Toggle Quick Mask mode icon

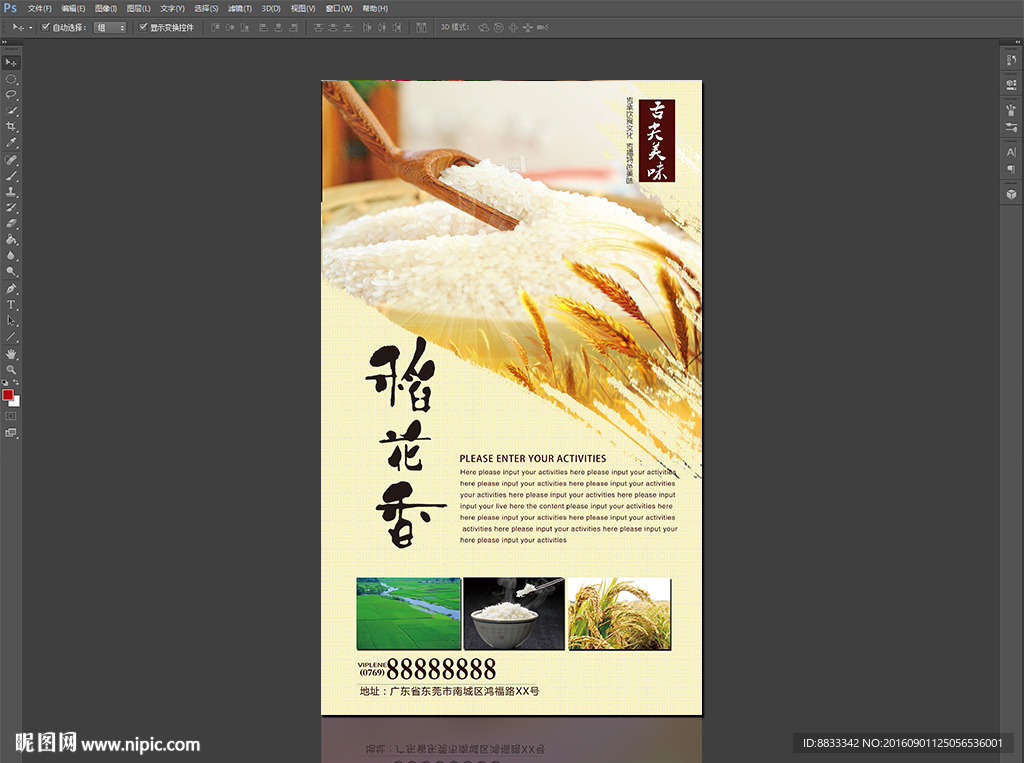(x=11, y=415)
